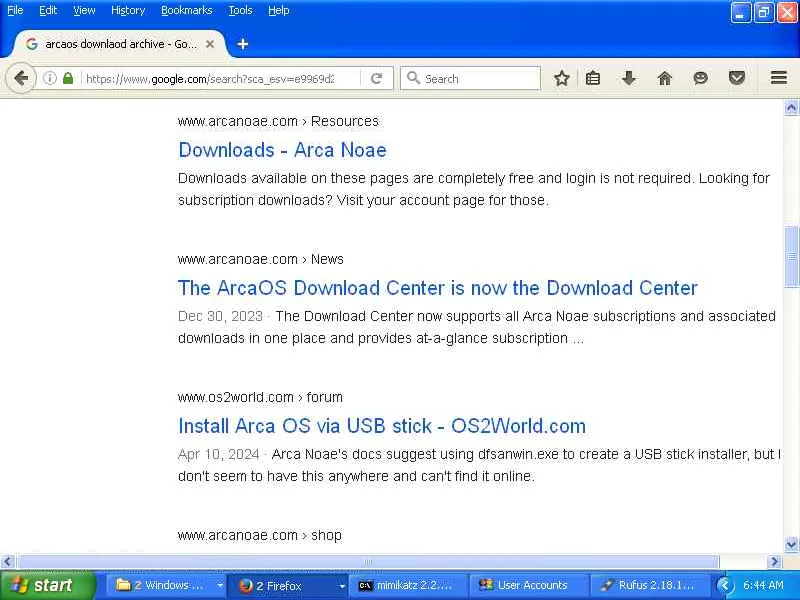800x600 pixels.
Task: Open ArcaOS Download Center news result
Action: click(437, 288)
